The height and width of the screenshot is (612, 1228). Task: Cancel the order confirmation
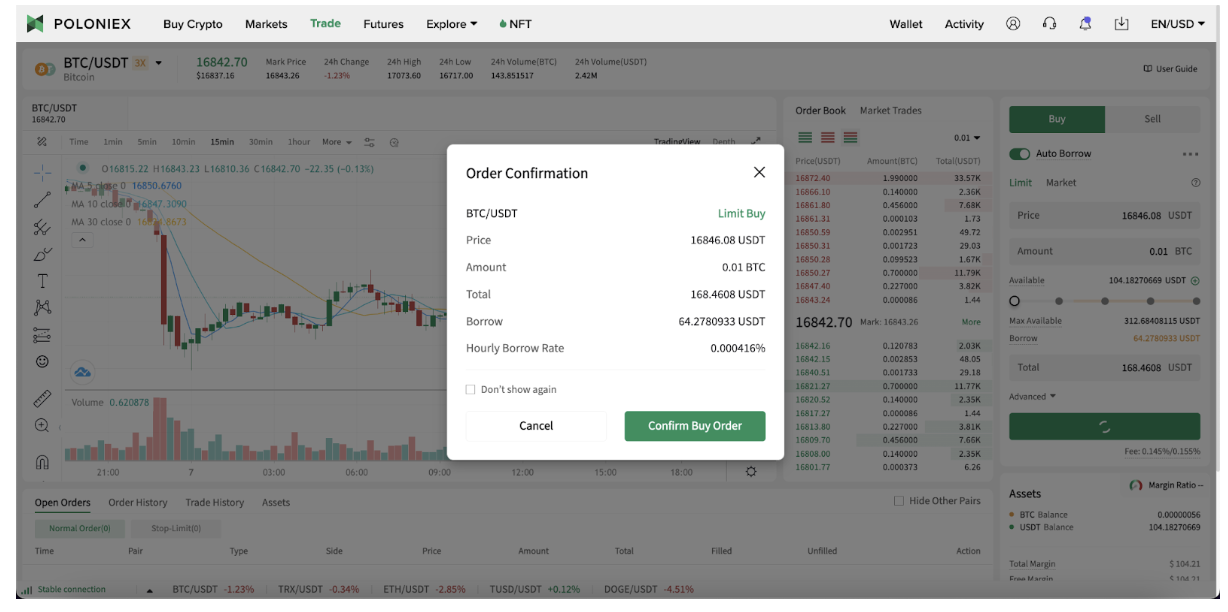536,426
